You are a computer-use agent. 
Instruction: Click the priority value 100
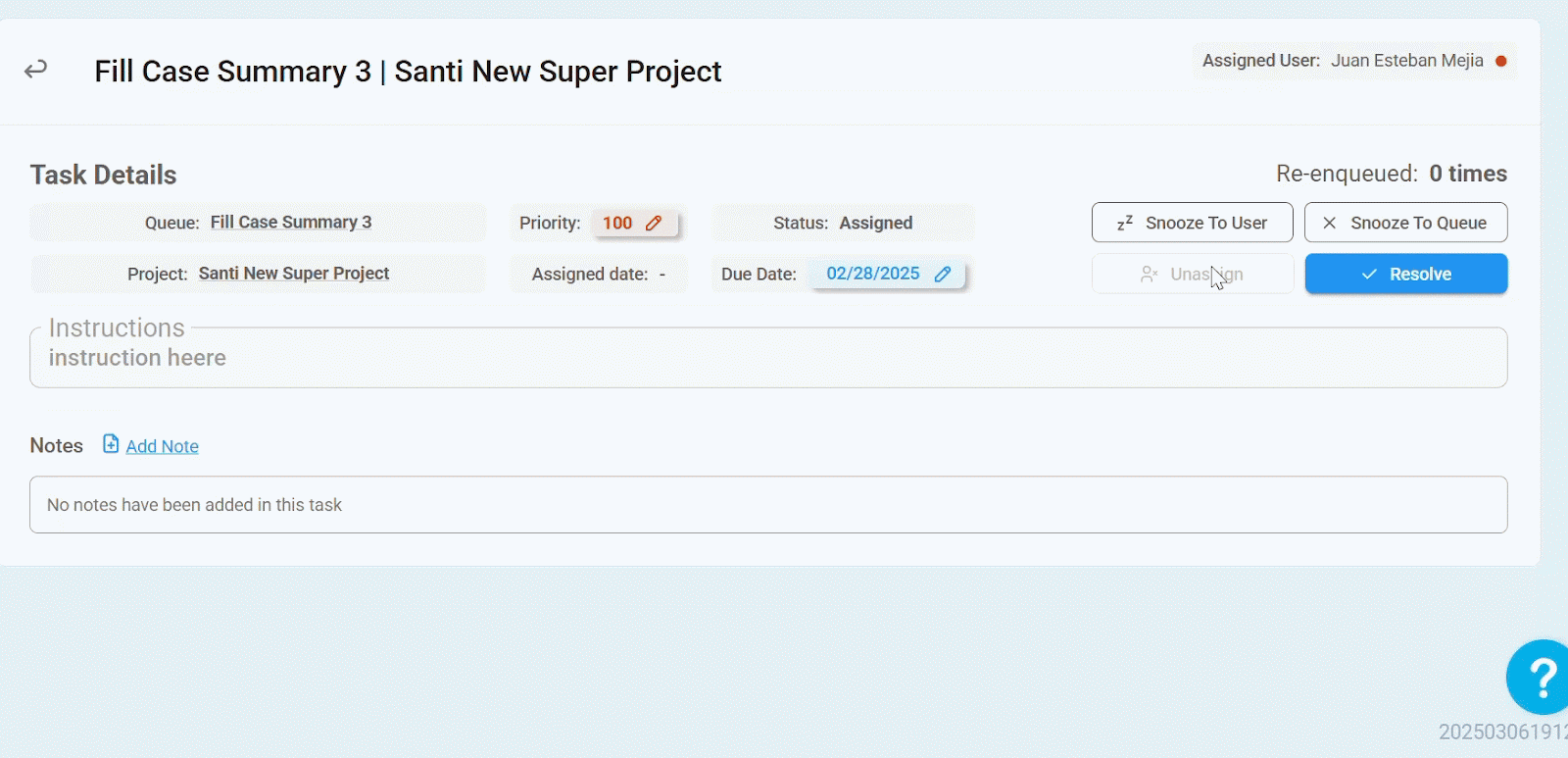click(x=617, y=223)
